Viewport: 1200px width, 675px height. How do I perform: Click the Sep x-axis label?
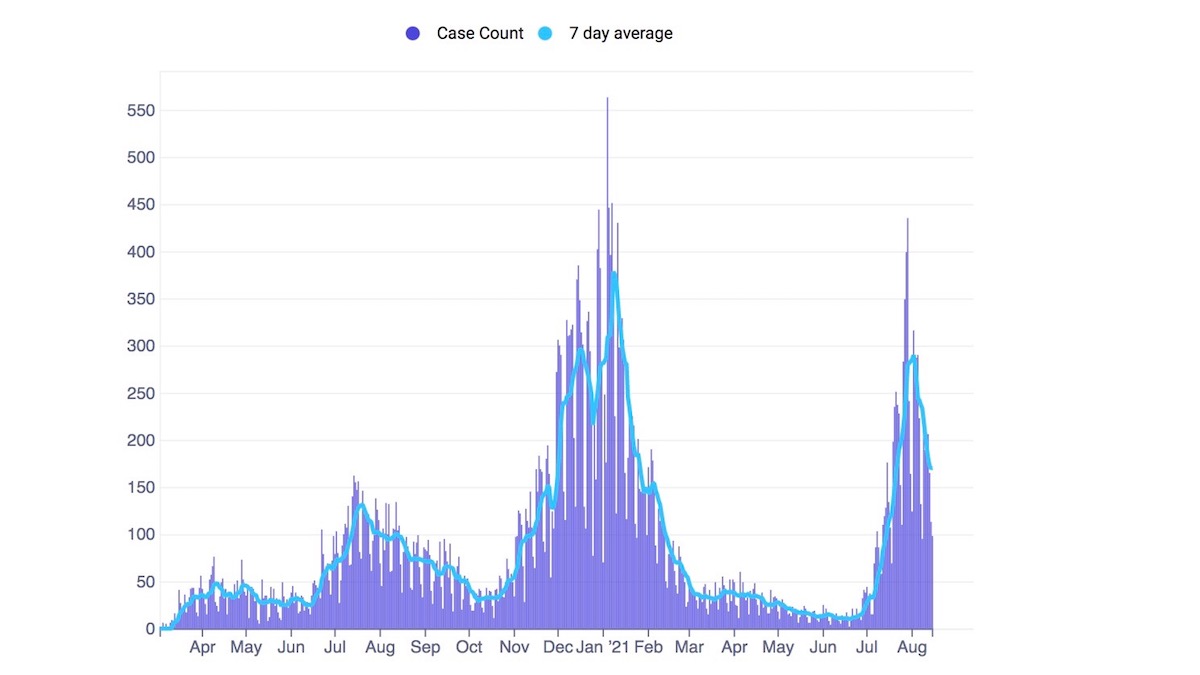425,647
